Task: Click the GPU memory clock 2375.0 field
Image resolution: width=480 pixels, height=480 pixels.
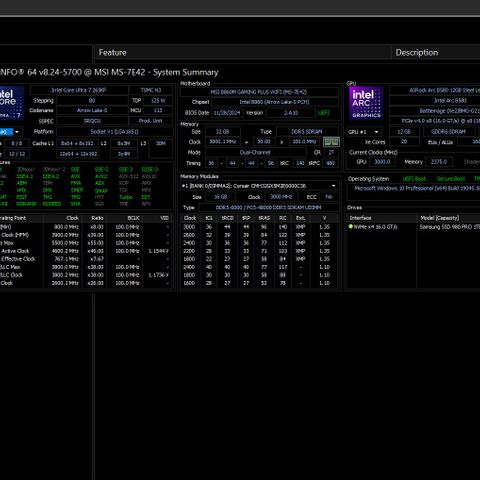Action: pos(439,162)
